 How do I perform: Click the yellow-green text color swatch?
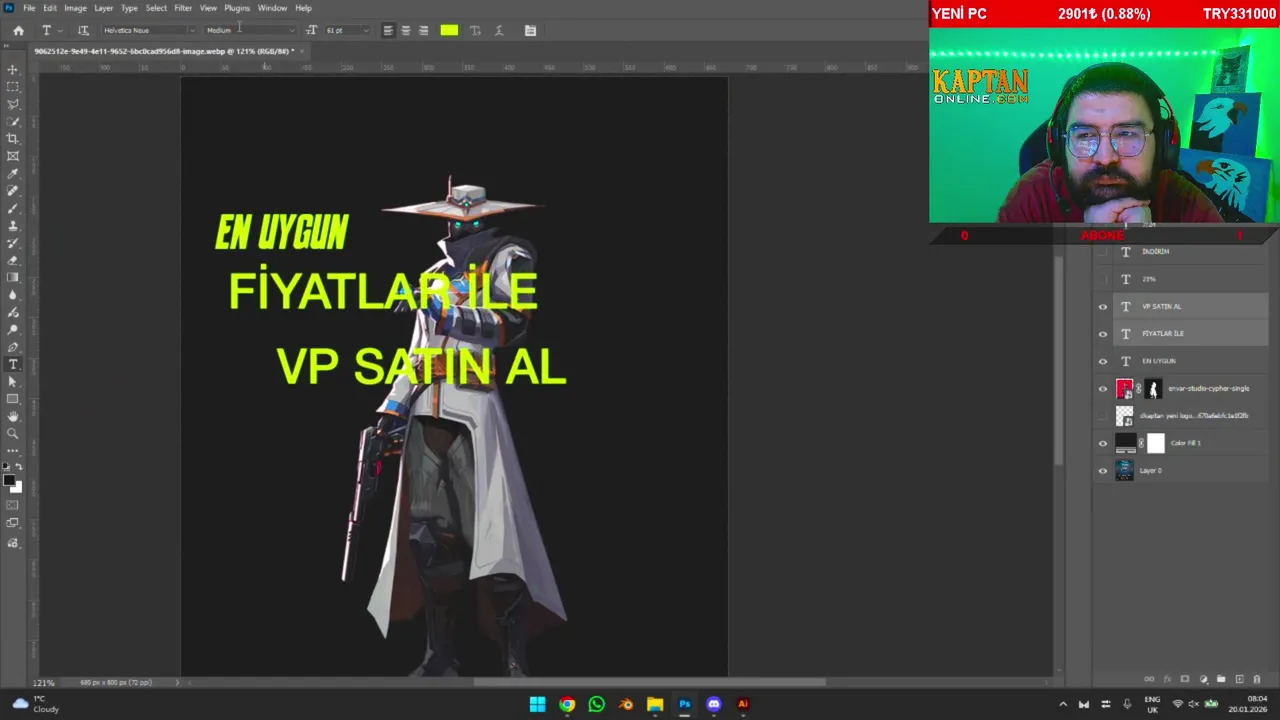tap(449, 30)
